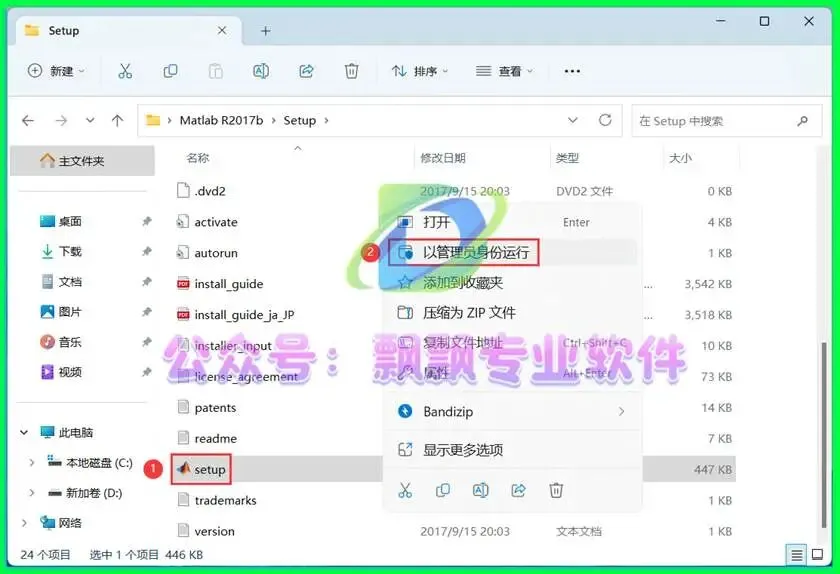The image size is (840, 574).
Task: Click Setup in breadcrumb path
Action: point(299,121)
